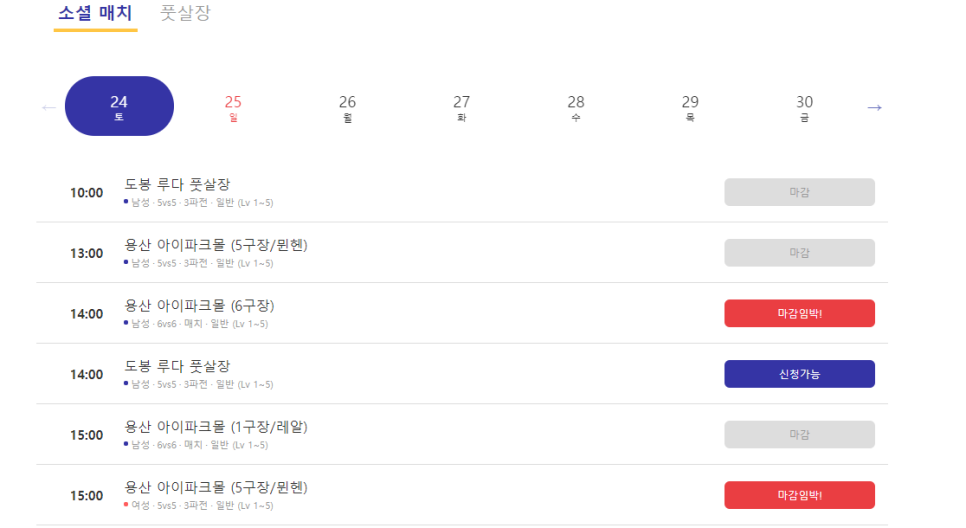This screenshot has width=966, height=528.
Task: Click 마감임박! for 14:00 용산 아이파크몰 6구장
Action: coord(800,314)
